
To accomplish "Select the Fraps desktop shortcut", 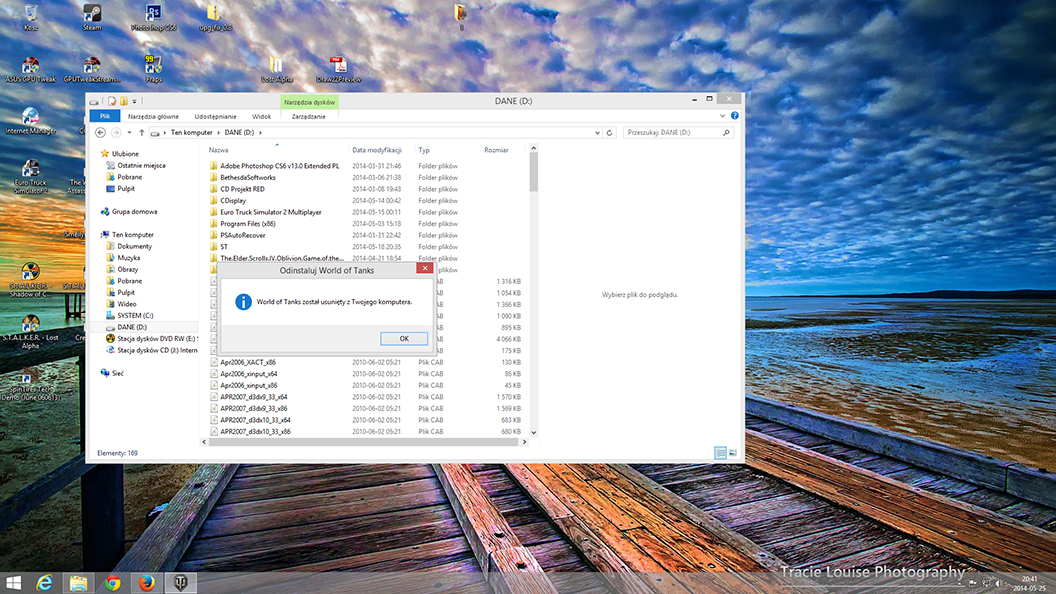I will (154, 69).
